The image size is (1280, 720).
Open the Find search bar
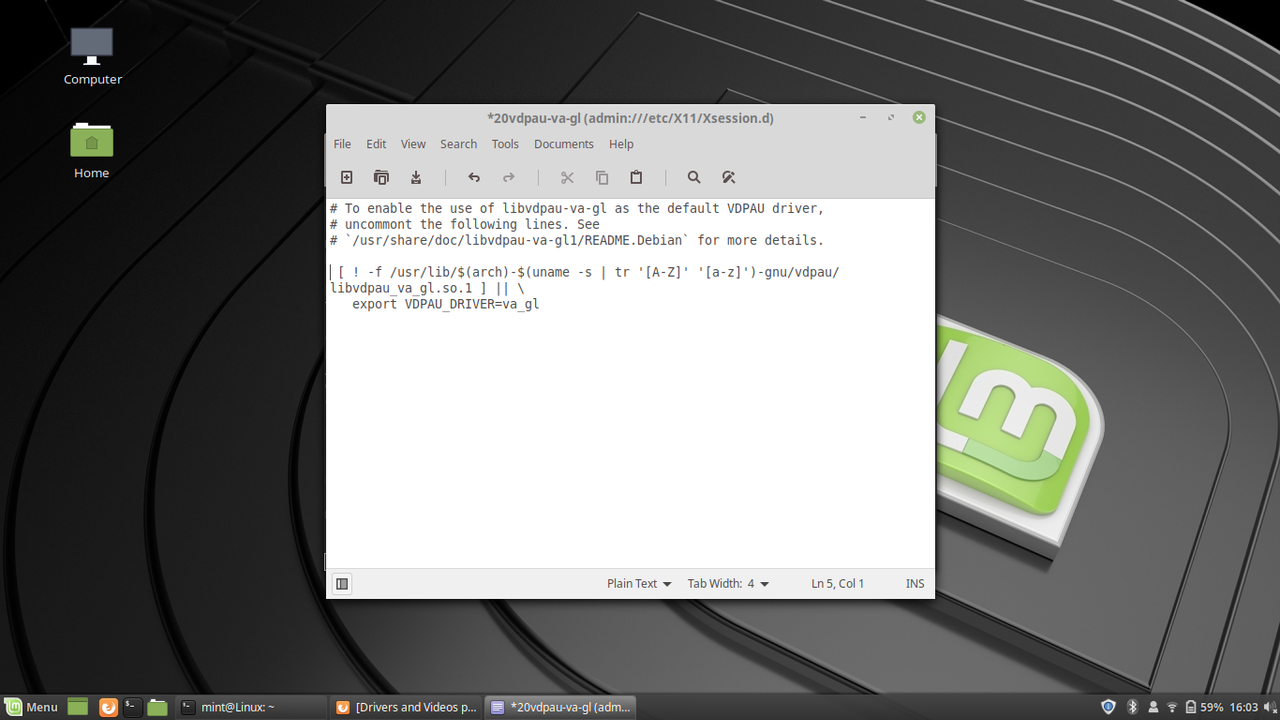693,177
